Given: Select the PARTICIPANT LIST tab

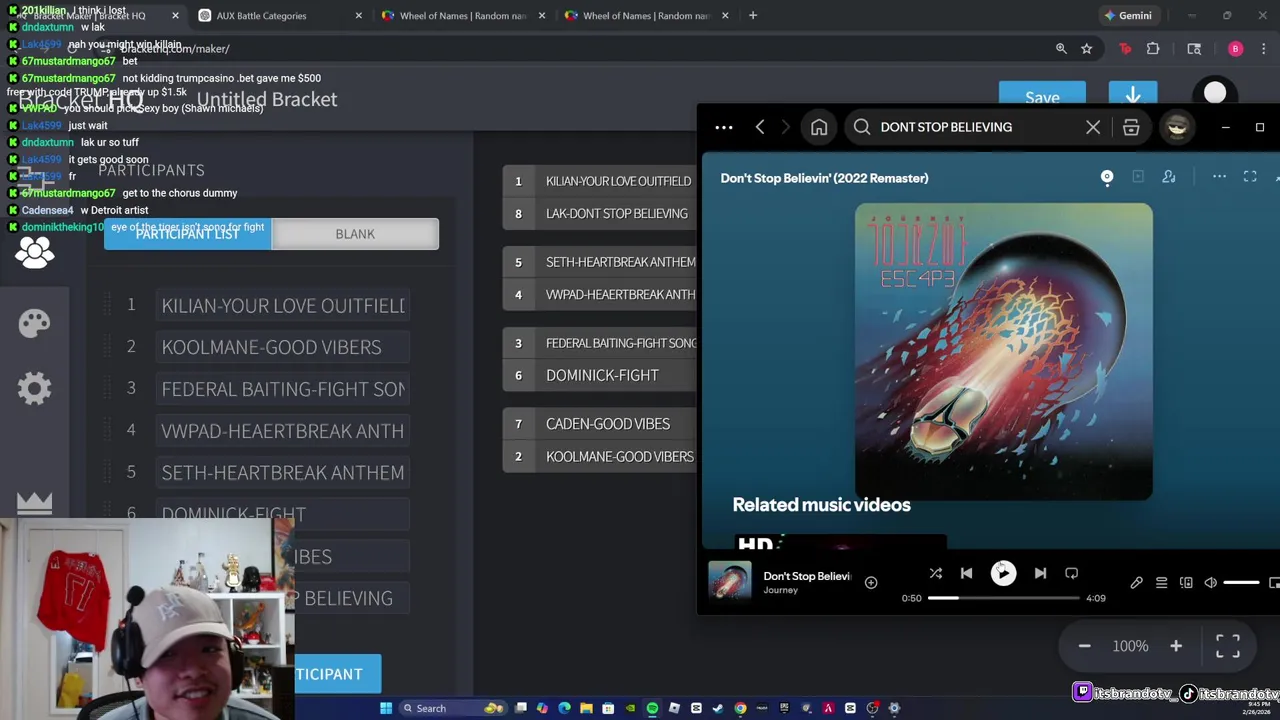Looking at the screenshot, I should point(187,234).
